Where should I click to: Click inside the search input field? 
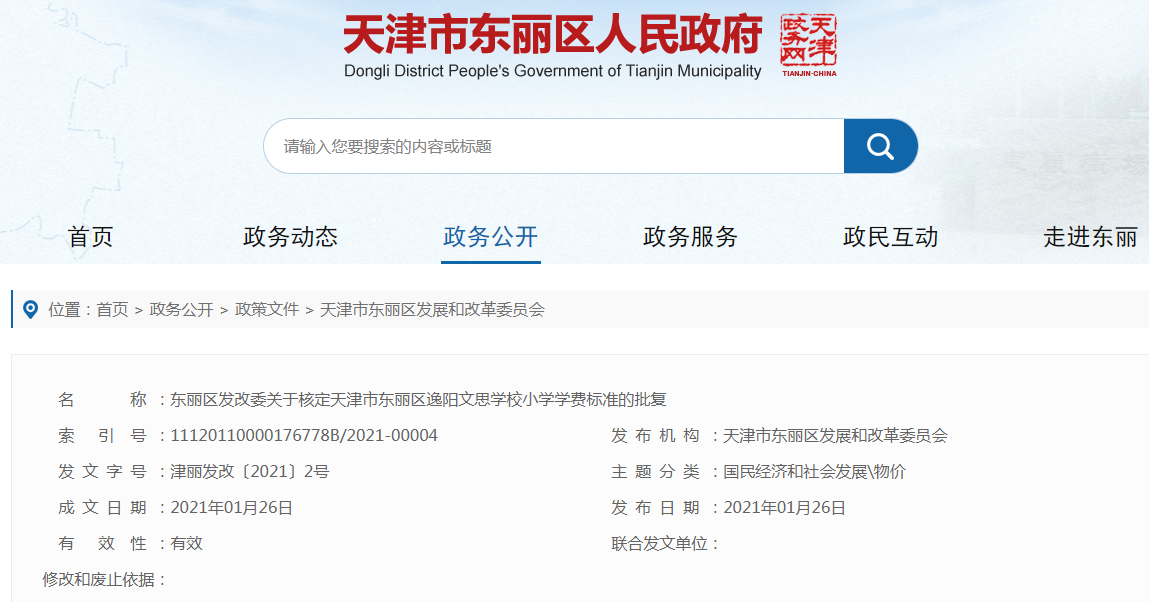click(x=550, y=145)
